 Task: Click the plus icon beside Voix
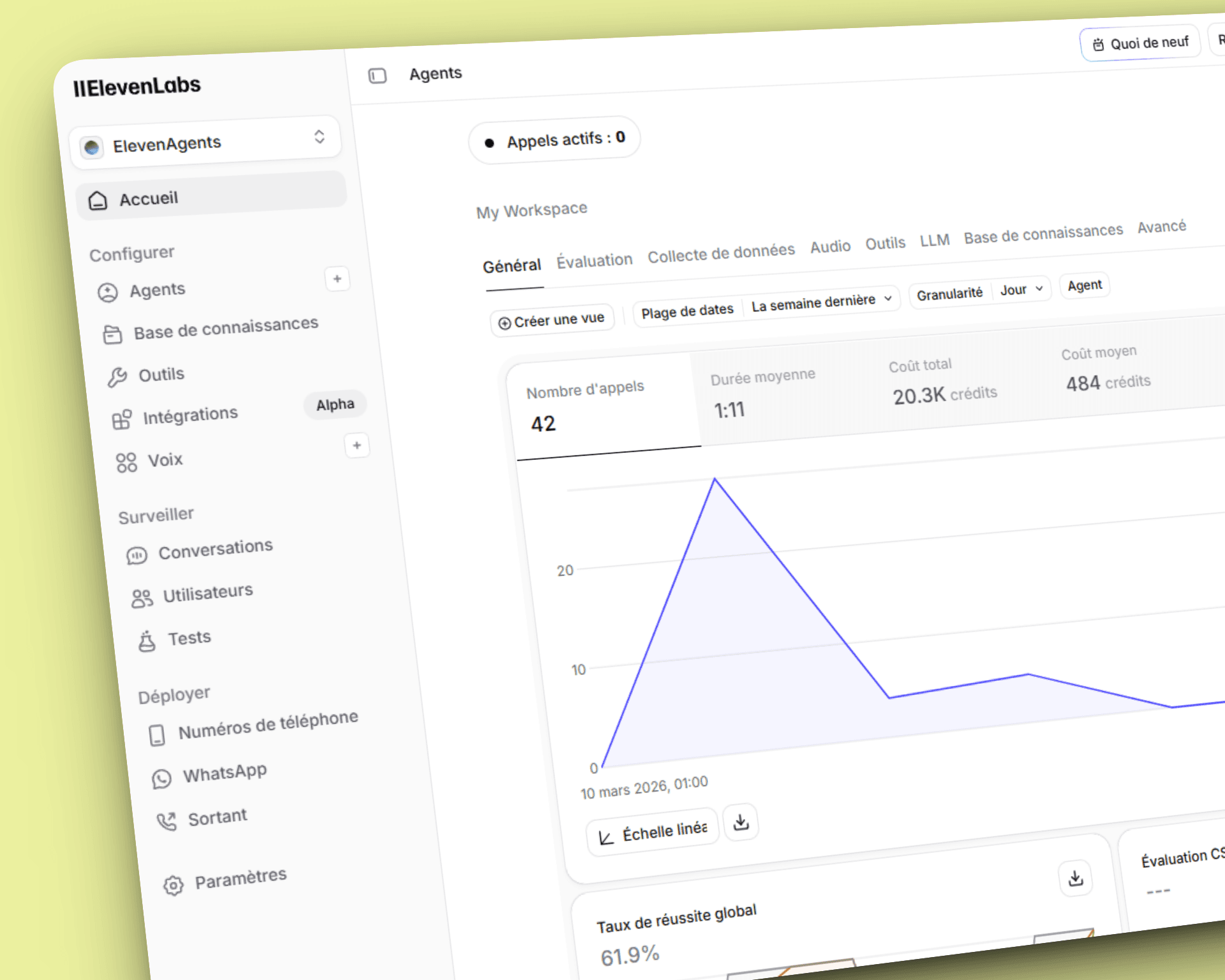pyautogui.click(x=357, y=445)
